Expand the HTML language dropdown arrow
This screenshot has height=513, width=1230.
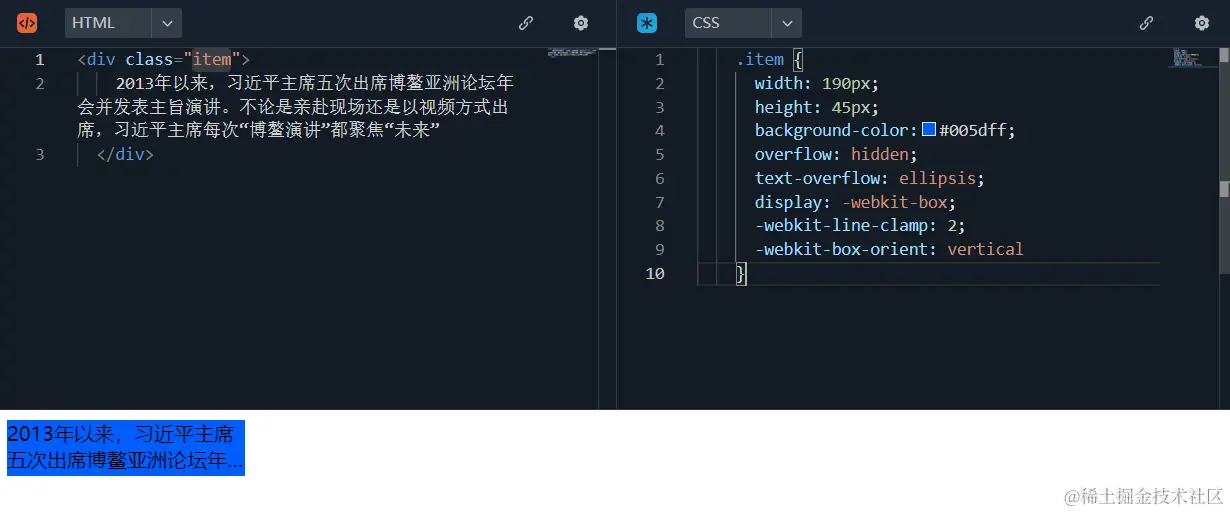pyautogui.click(x=166, y=23)
